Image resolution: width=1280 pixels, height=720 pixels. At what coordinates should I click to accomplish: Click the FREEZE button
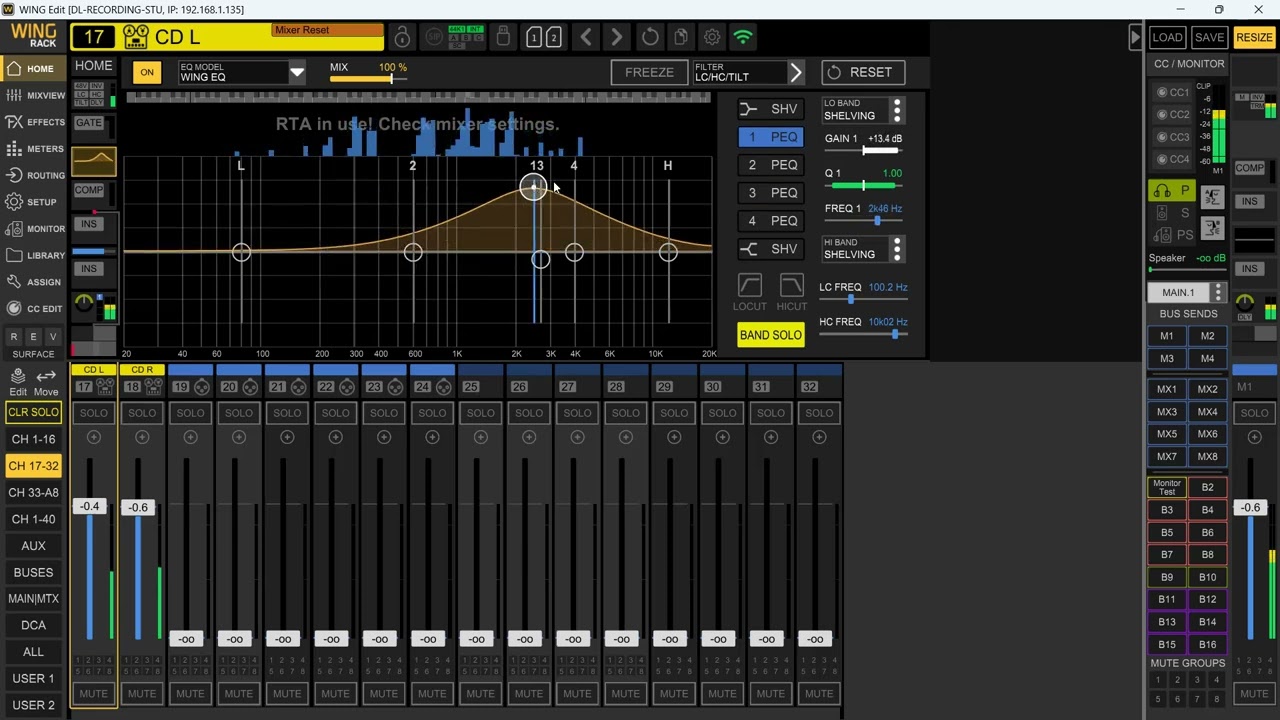649,72
